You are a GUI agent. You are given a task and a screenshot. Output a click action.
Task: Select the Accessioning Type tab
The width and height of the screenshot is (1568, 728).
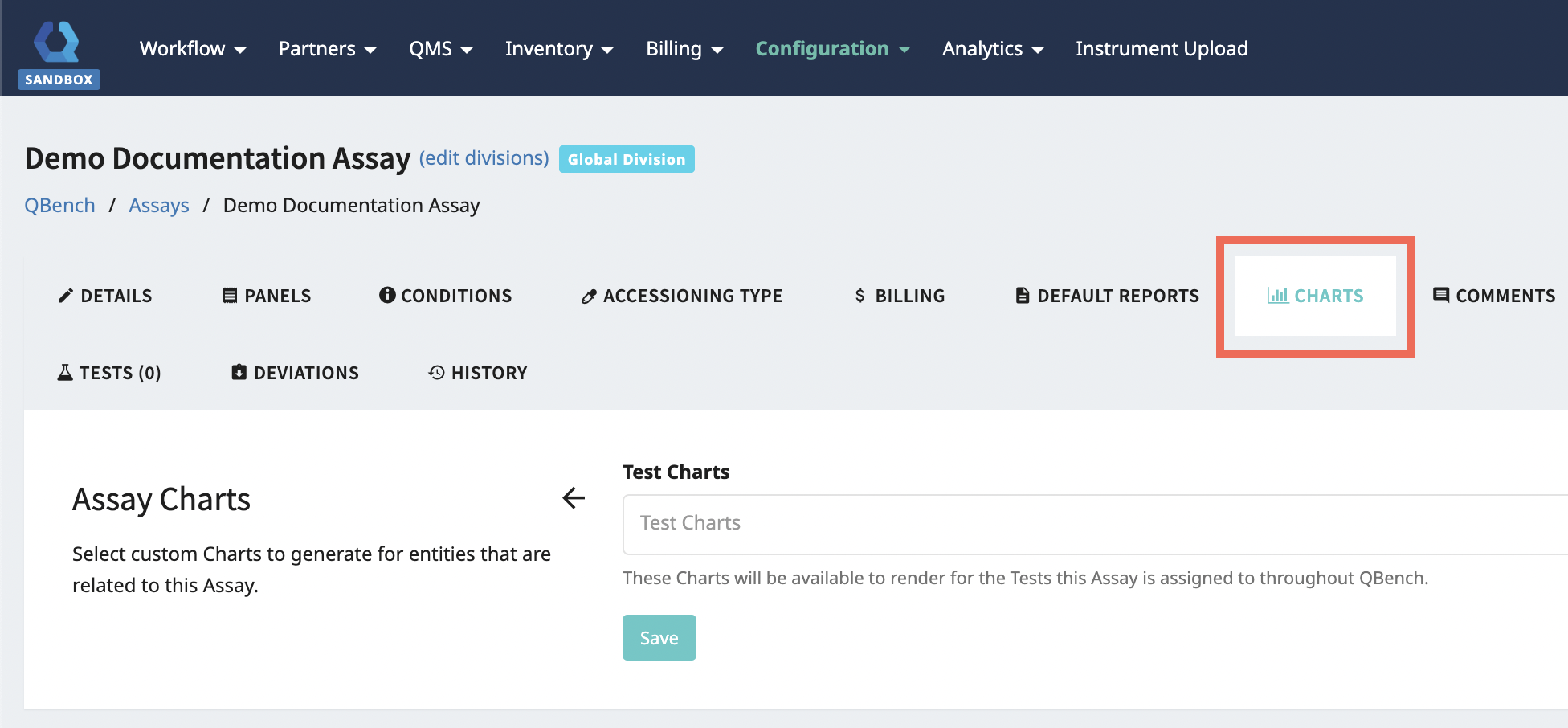[x=681, y=296]
